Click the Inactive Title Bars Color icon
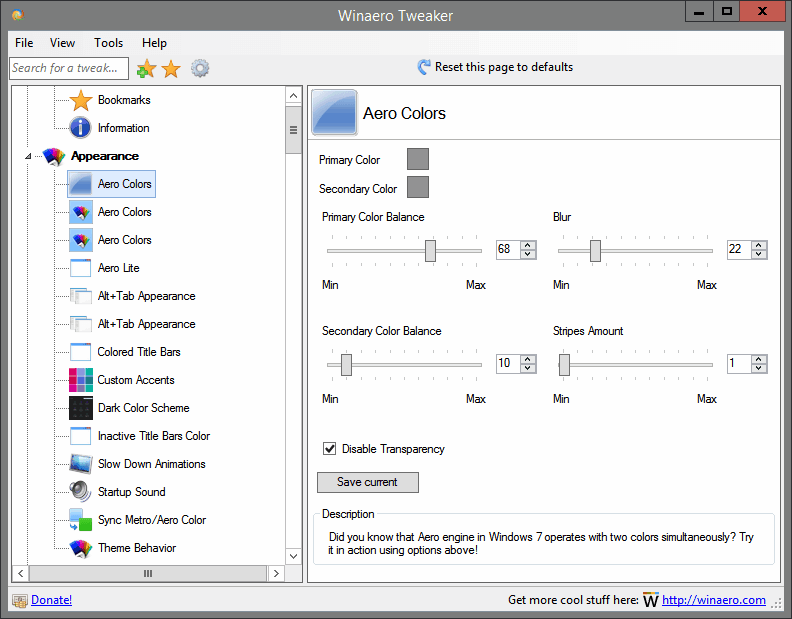The width and height of the screenshot is (792, 619). click(81, 436)
